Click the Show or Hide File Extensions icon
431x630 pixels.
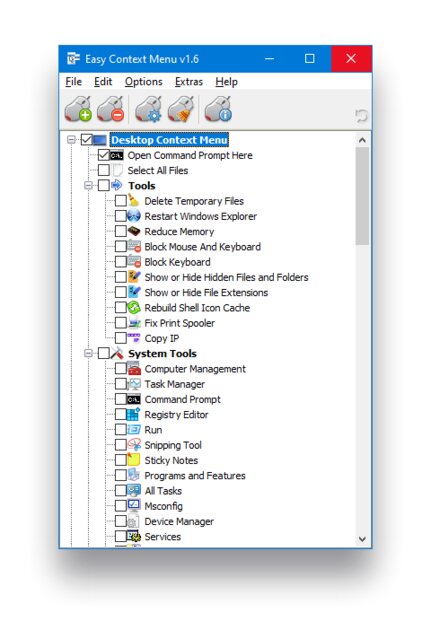point(133,292)
